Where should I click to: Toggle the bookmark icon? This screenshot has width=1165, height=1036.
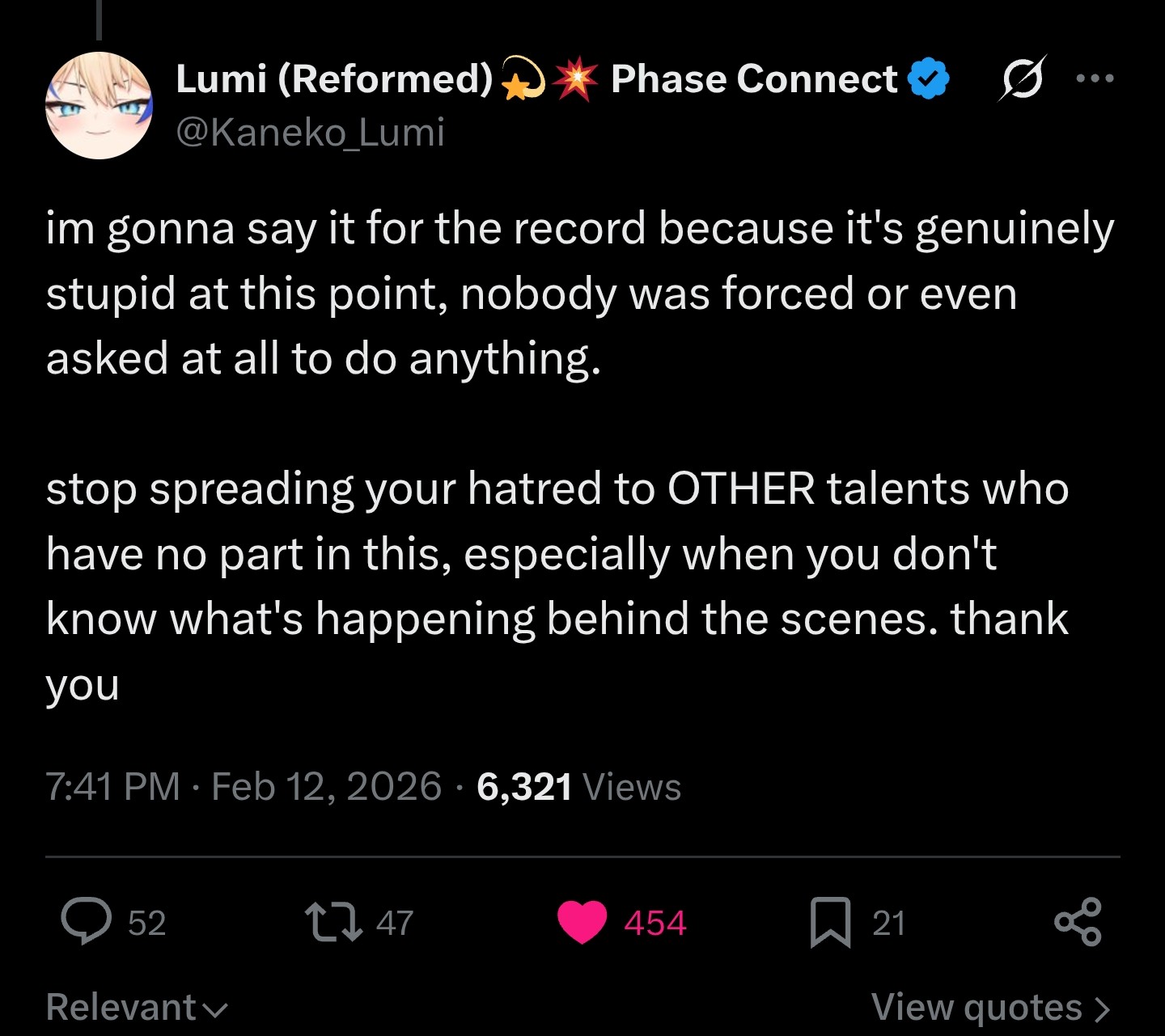pos(830,922)
